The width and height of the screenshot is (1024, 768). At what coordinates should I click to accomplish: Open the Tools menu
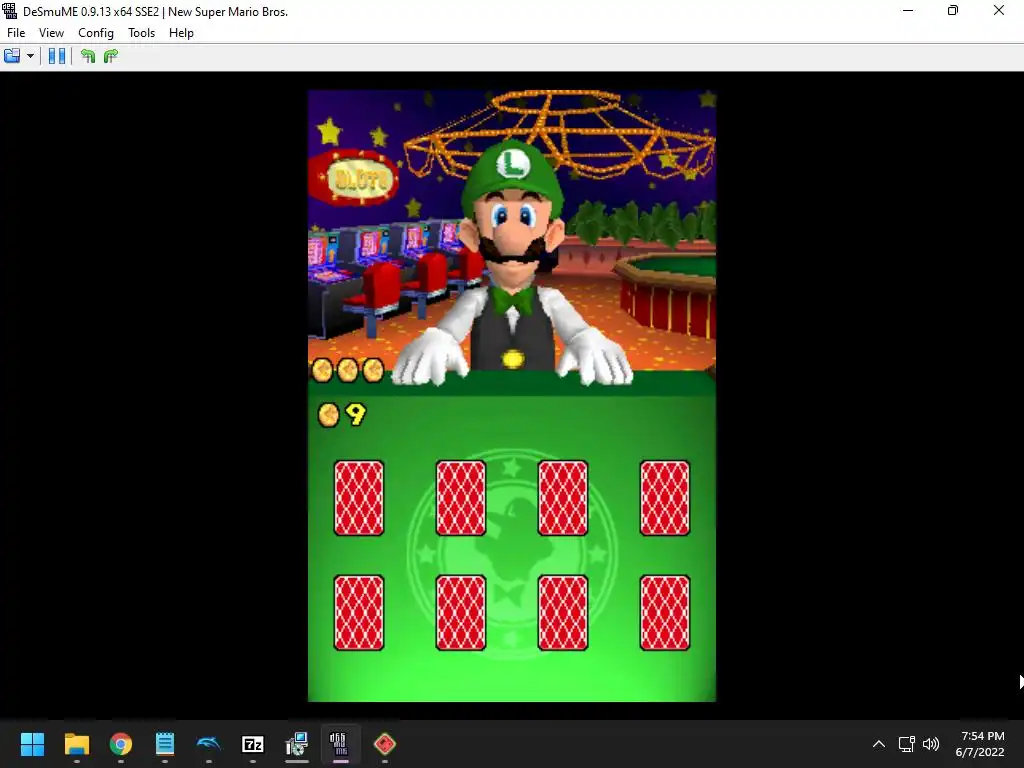pyautogui.click(x=141, y=33)
